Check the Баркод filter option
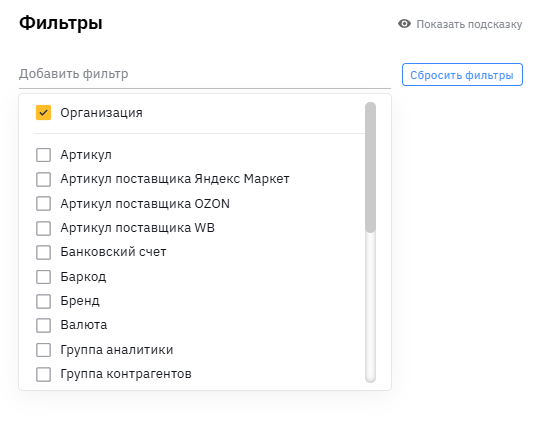Screen dimensions: 544x426 pyautogui.click(x=43, y=277)
